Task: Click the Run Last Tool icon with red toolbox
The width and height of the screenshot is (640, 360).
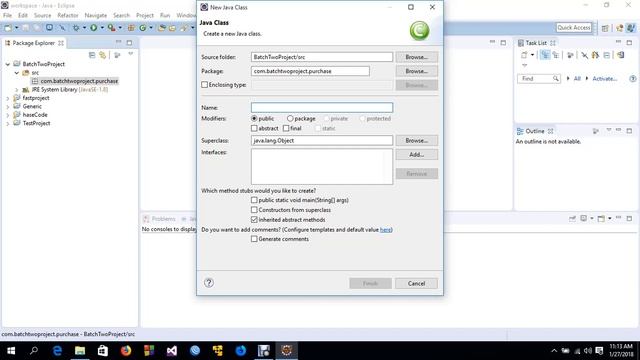Action: [x=111, y=28]
